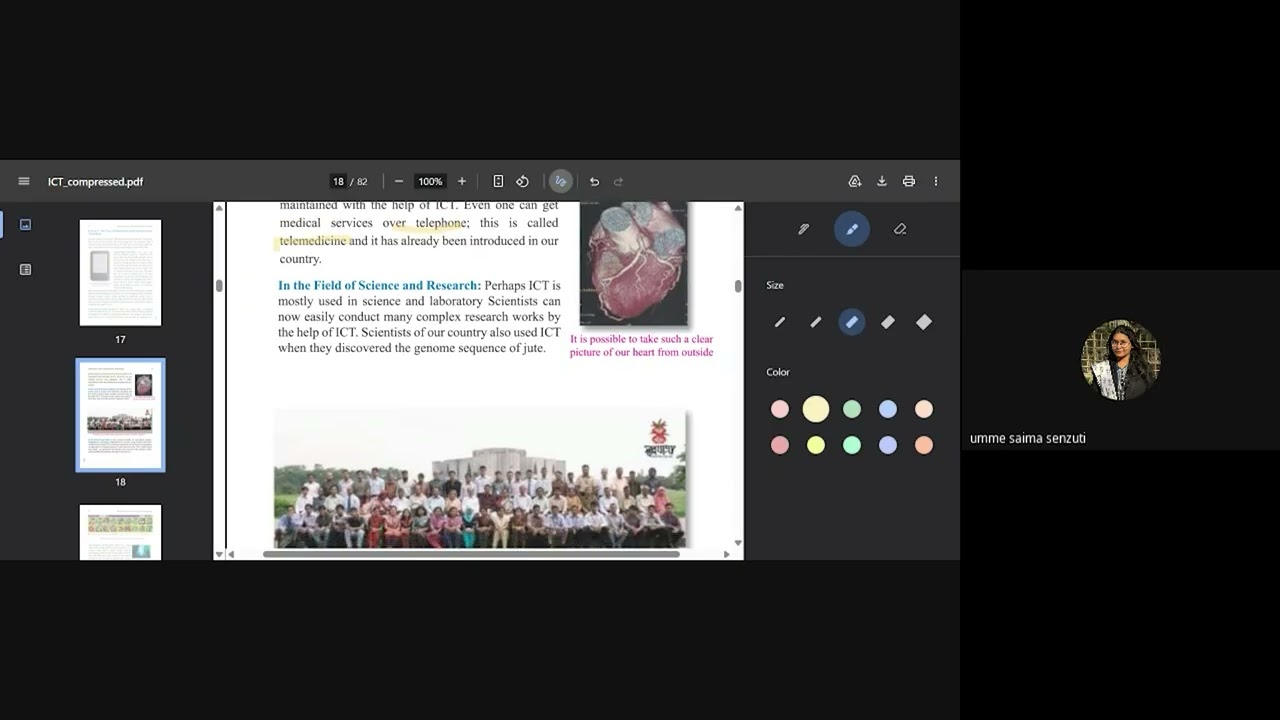Click the ICT_compressed.pdf file title
This screenshot has height=720, width=1280.
coord(95,182)
